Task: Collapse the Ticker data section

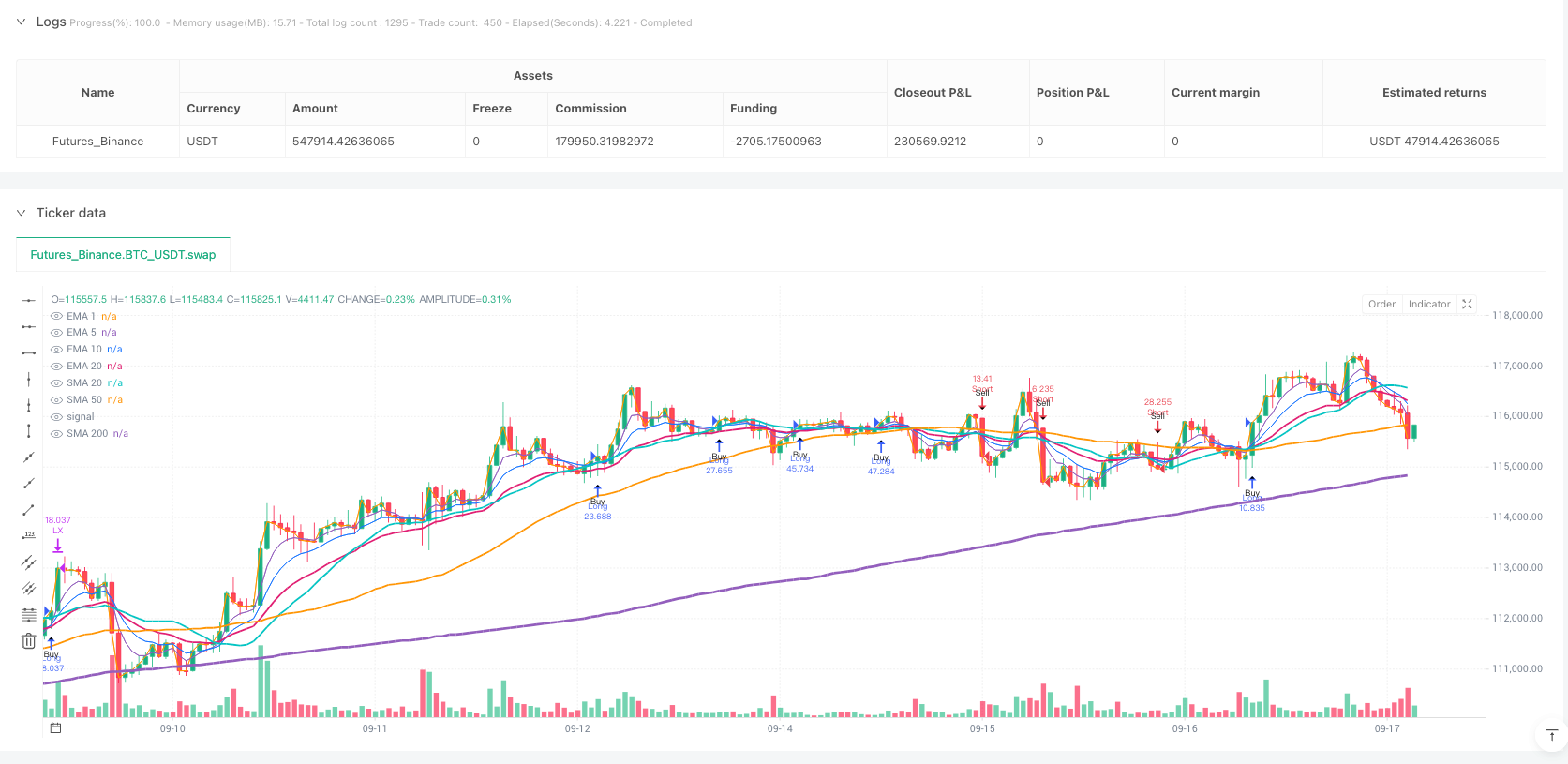Action: [x=21, y=213]
